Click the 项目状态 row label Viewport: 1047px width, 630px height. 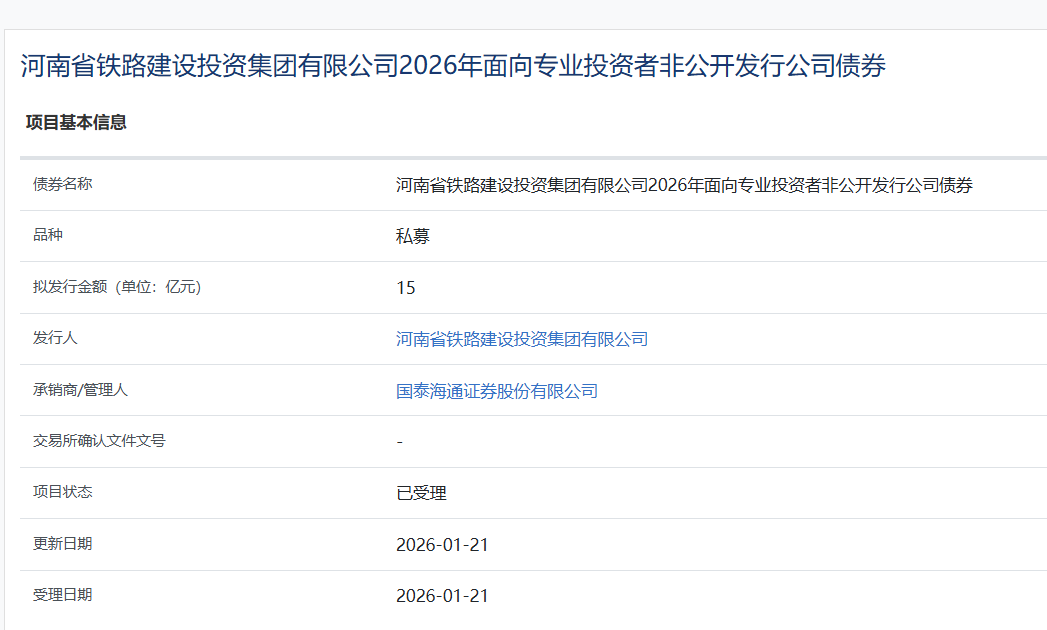click(62, 492)
